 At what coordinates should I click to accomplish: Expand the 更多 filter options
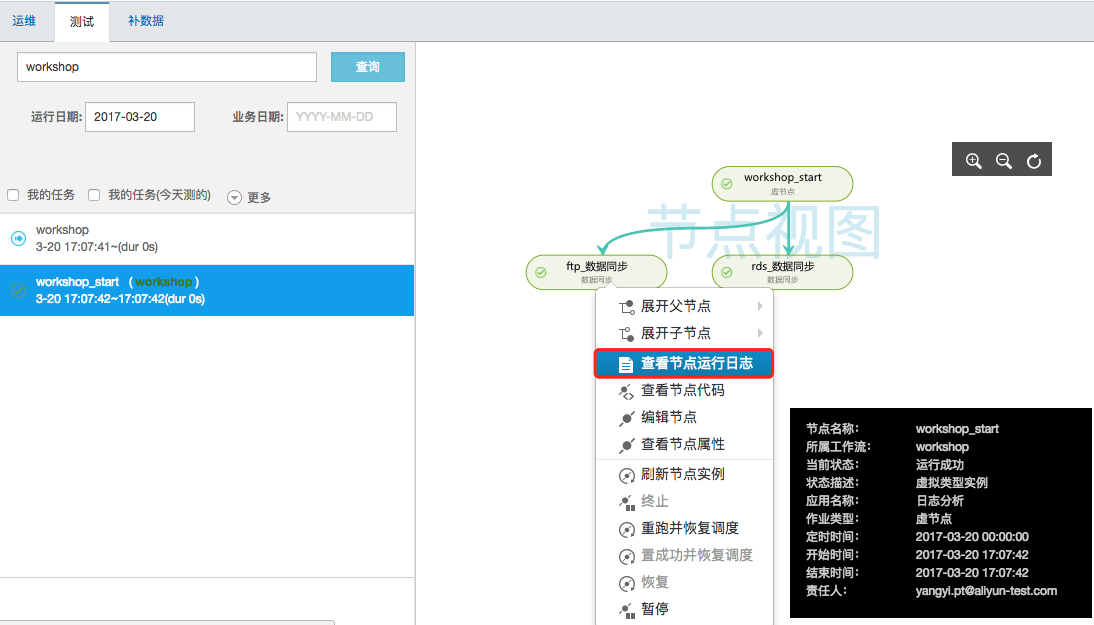click(249, 197)
